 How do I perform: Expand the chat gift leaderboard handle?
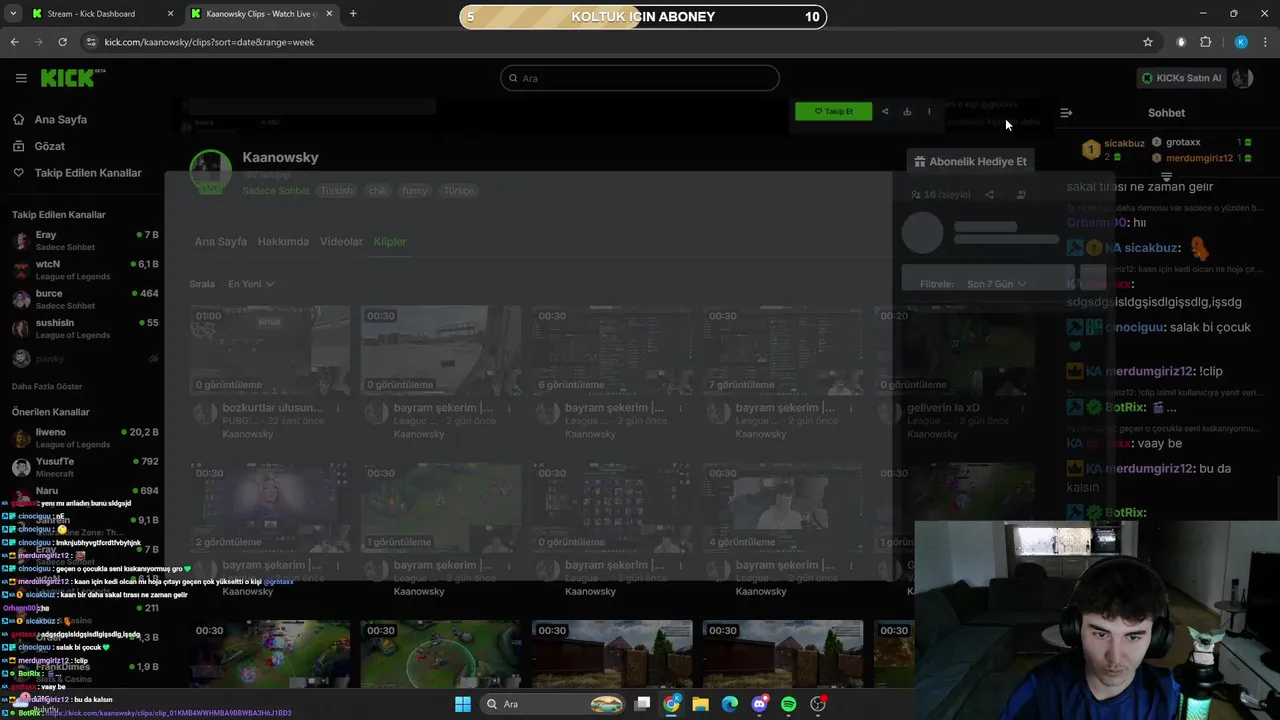click(x=1166, y=177)
